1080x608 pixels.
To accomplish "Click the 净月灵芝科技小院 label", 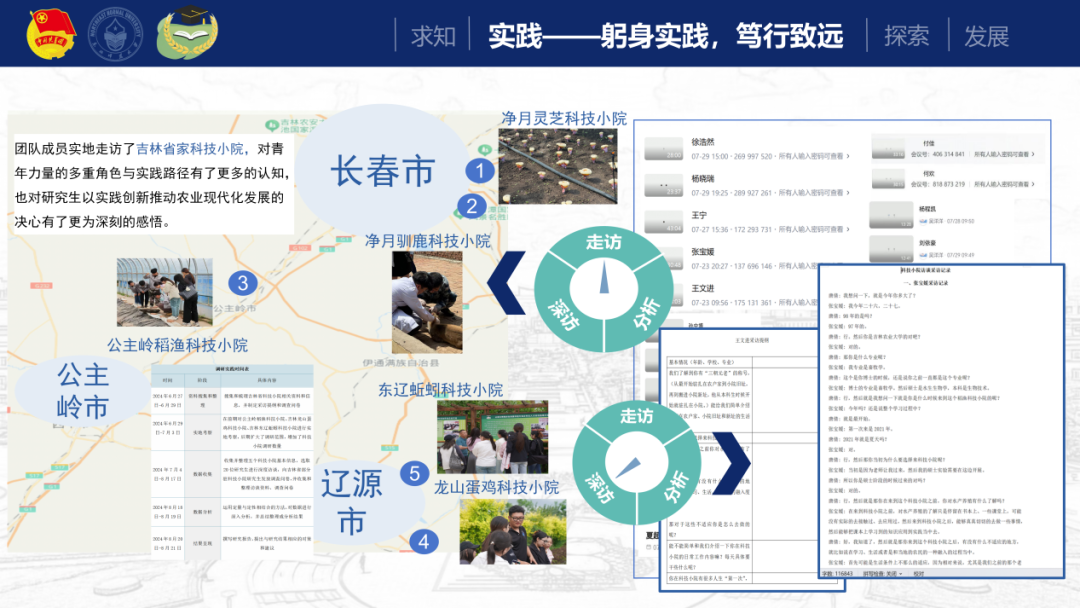I will 564,118.
